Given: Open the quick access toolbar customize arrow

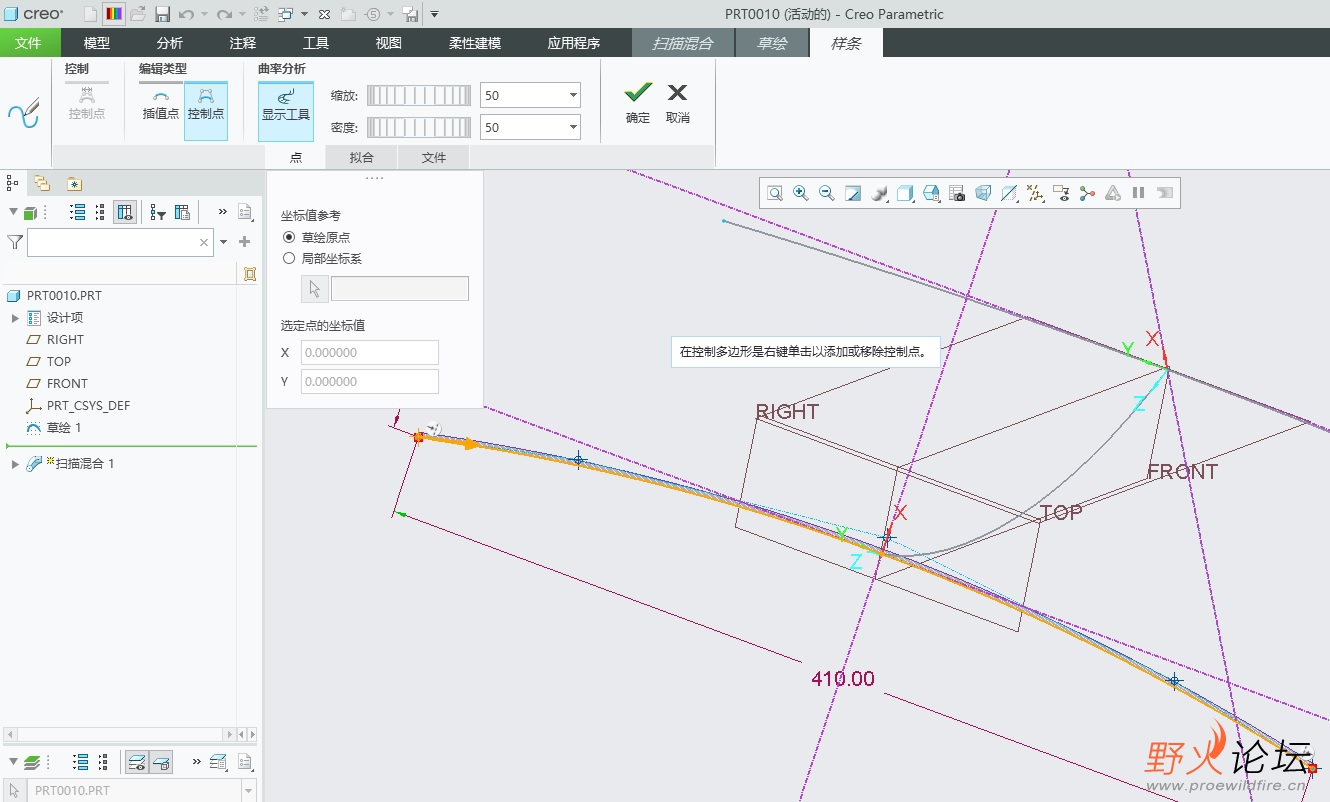Looking at the screenshot, I should [434, 14].
